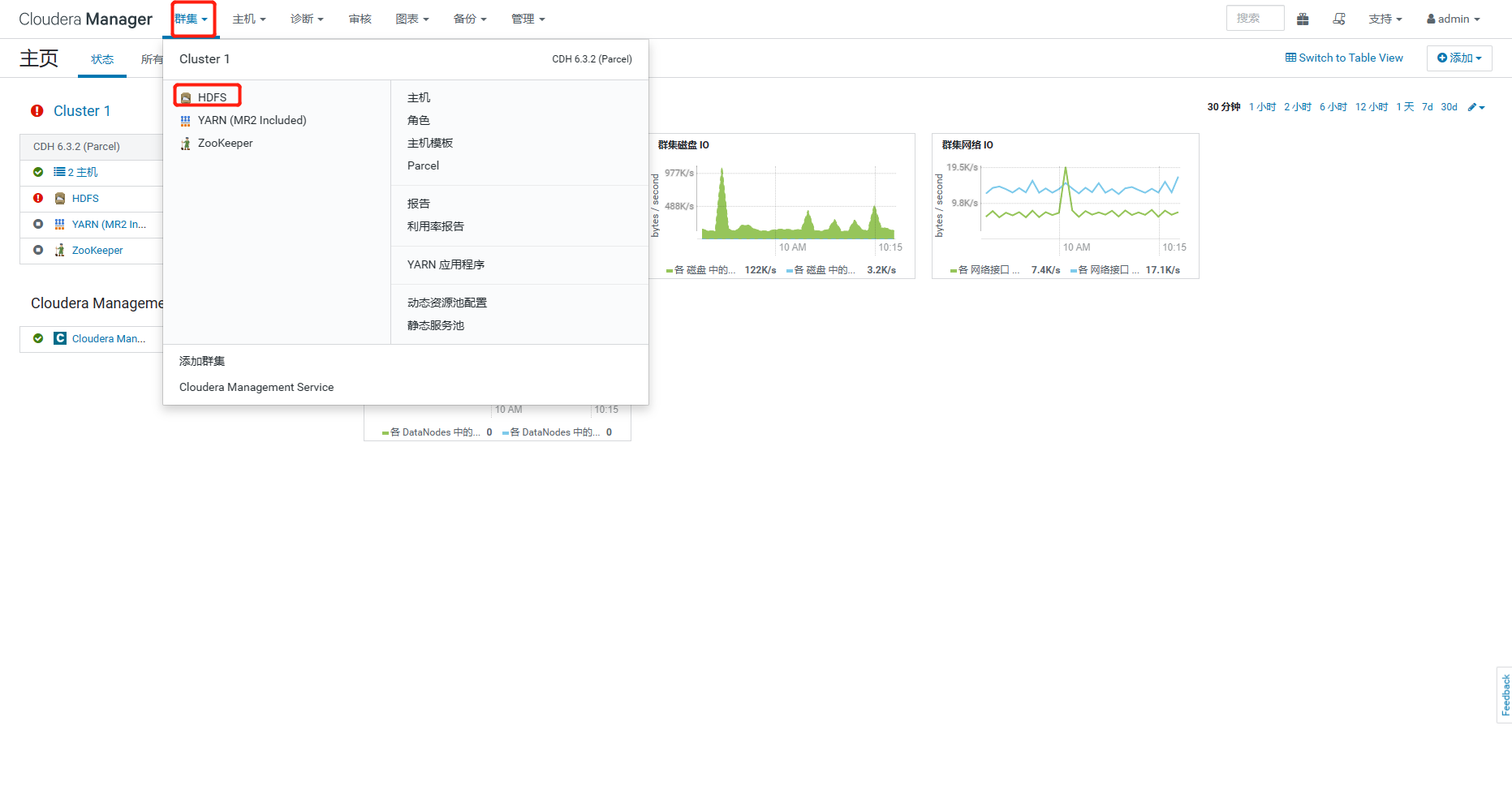1512x786 pixels.
Task: Choose 角色 in the cluster dropdown
Action: [x=419, y=121]
